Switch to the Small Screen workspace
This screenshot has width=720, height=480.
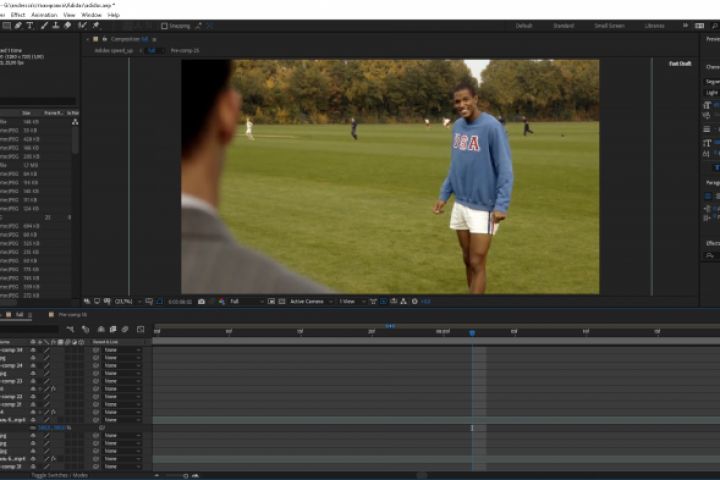(x=609, y=25)
